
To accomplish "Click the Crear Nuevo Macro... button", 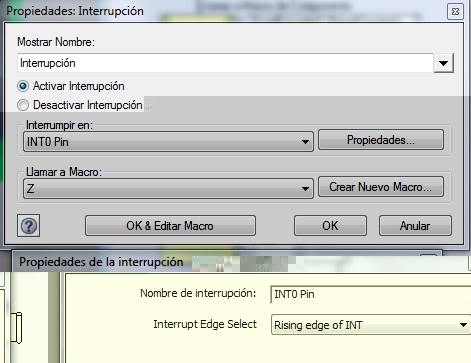I will click(381, 187).
